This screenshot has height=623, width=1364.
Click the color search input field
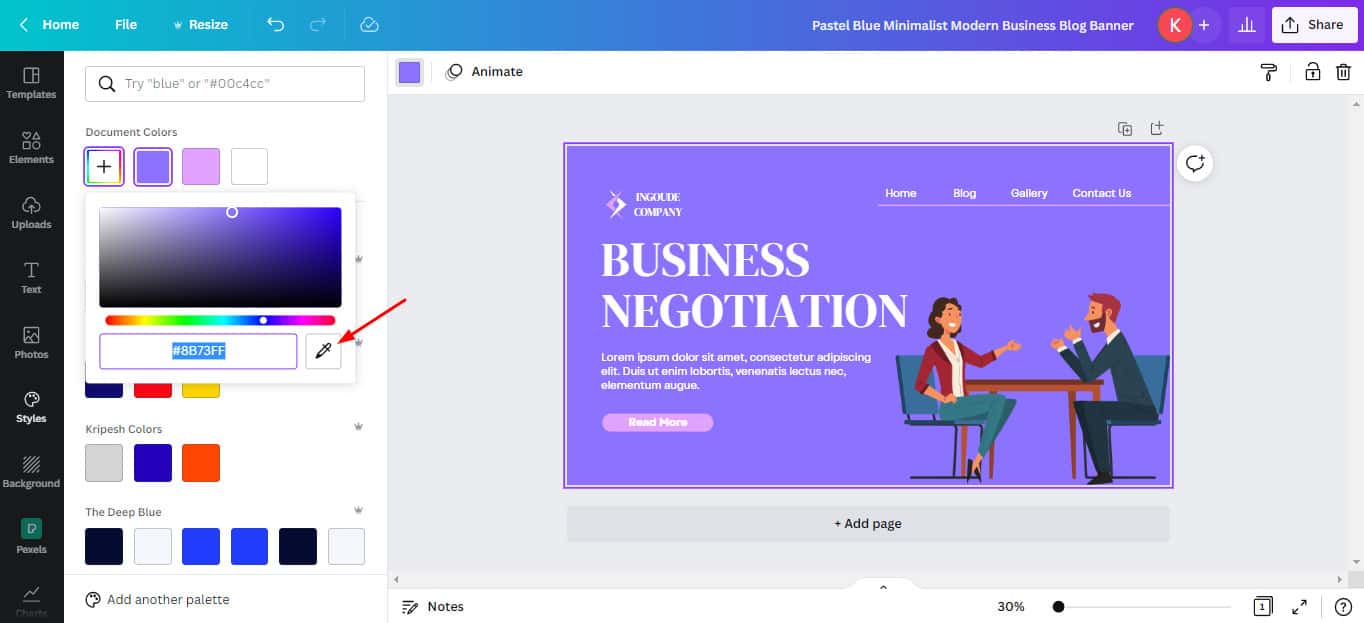(x=225, y=84)
